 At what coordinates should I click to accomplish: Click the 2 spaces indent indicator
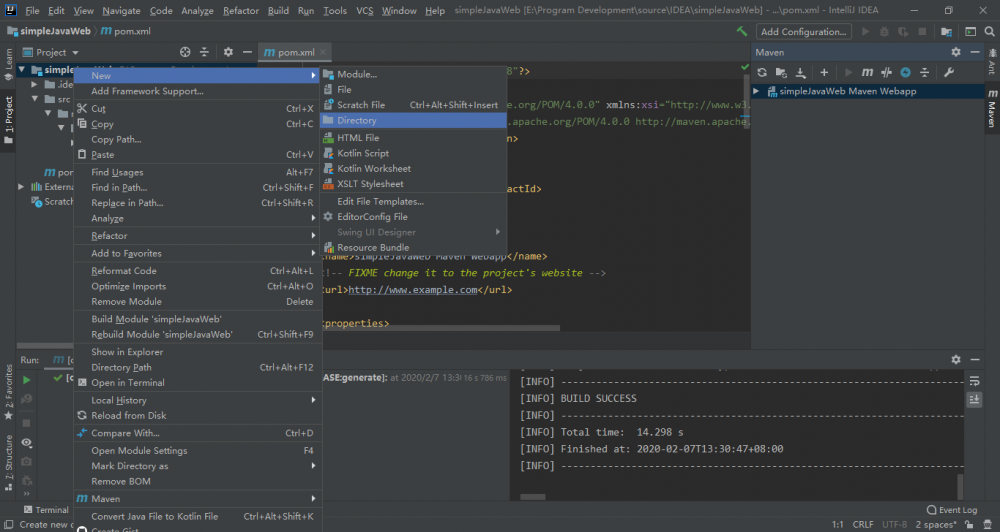936,524
